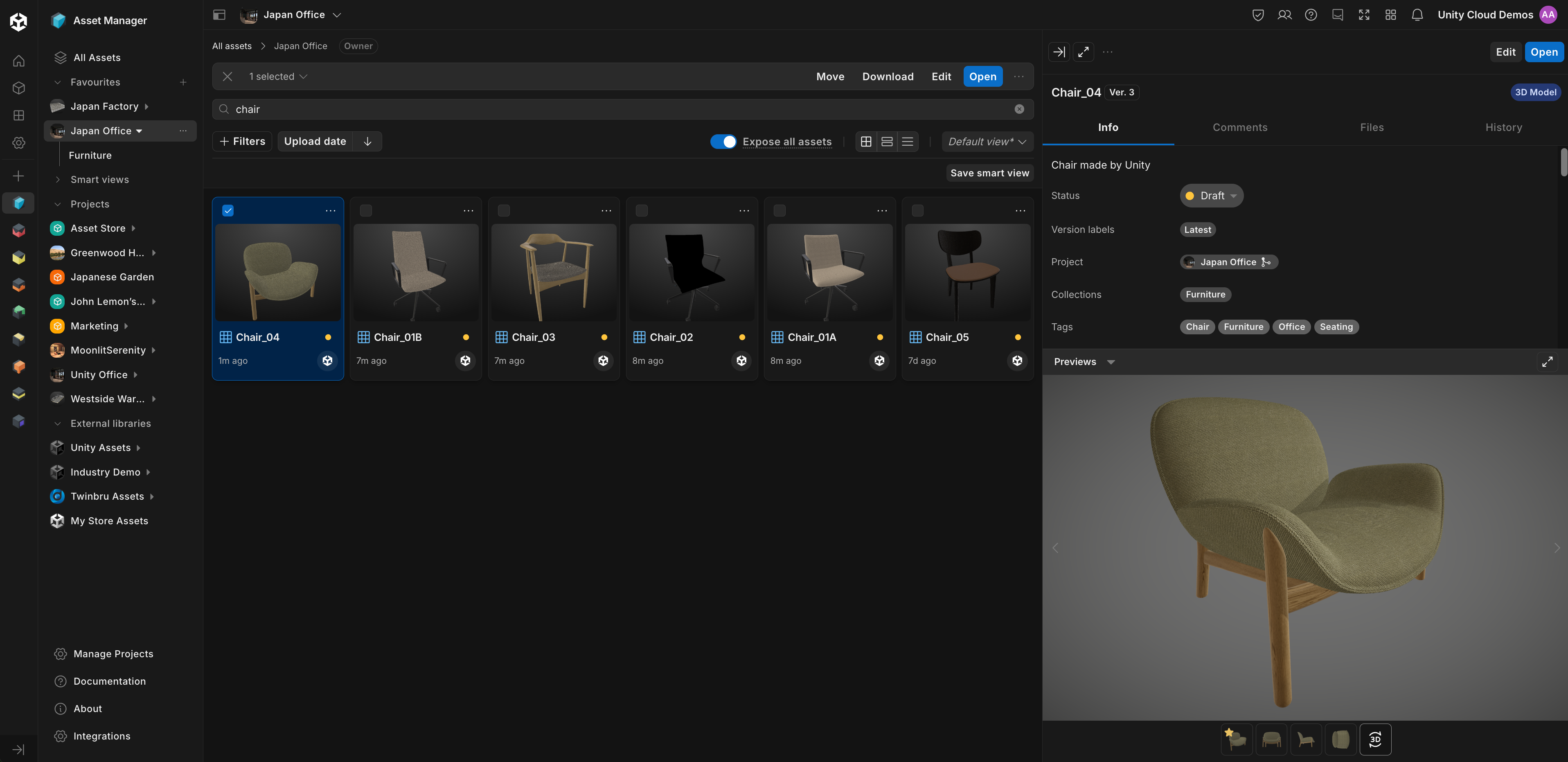Open the 3D viewer preview button

[1375, 739]
